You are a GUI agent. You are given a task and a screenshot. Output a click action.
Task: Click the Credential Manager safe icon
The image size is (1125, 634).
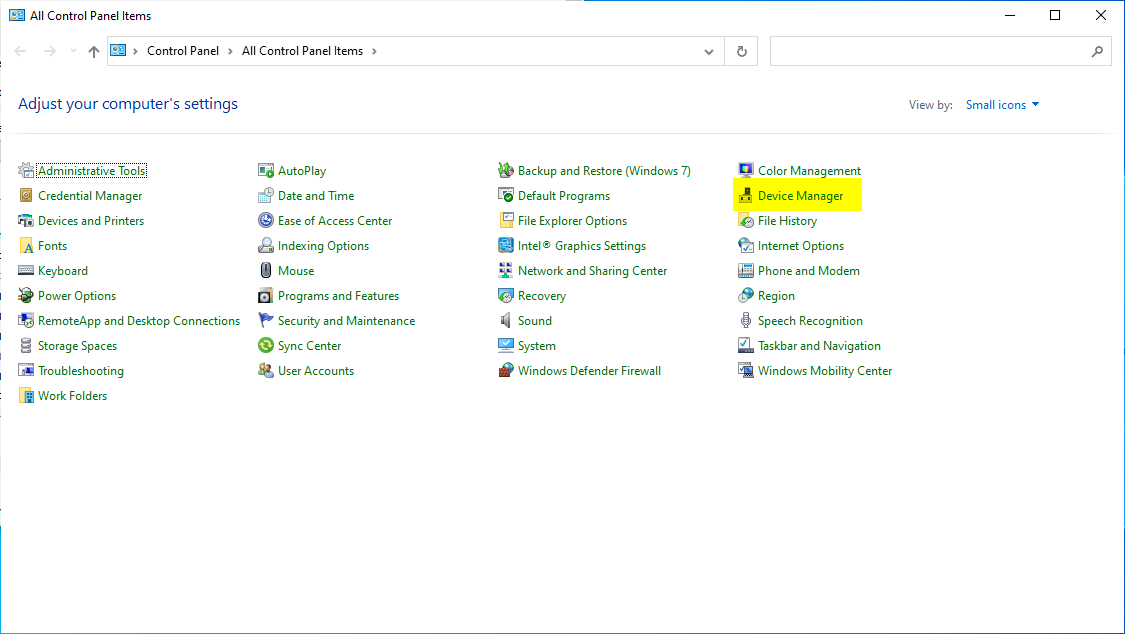pos(26,196)
